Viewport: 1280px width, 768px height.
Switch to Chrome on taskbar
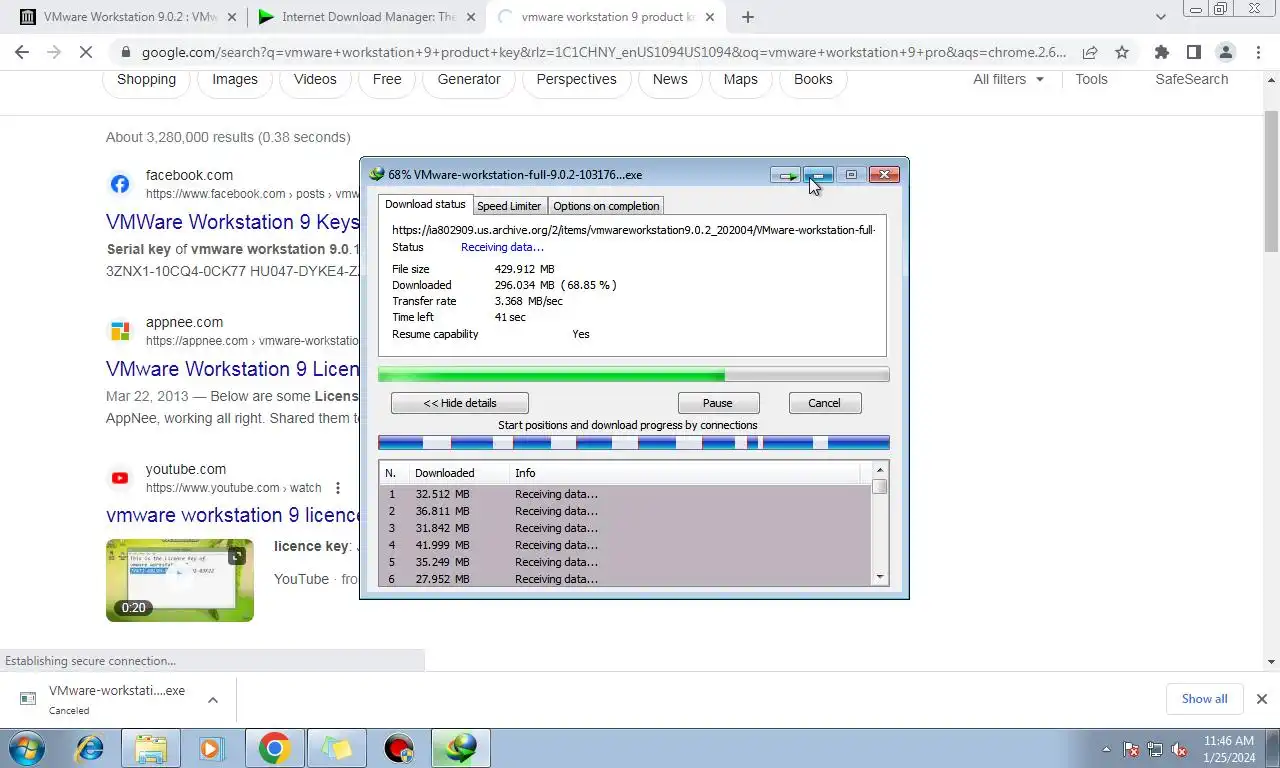274,748
